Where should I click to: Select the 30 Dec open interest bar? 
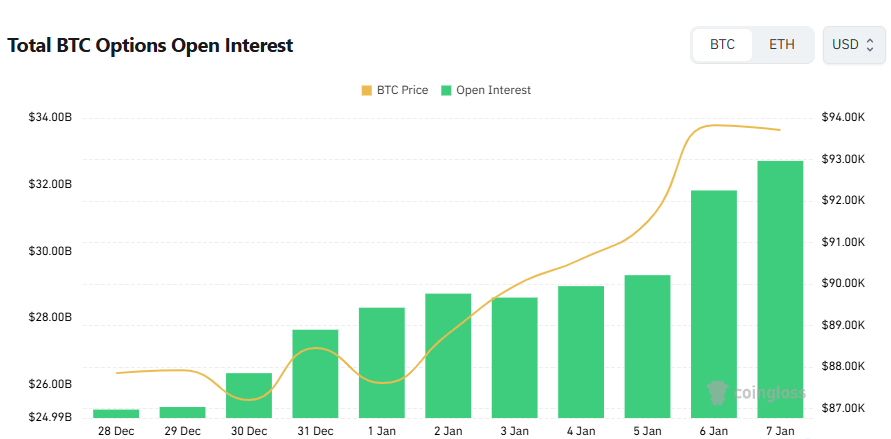pyautogui.click(x=249, y=395)
